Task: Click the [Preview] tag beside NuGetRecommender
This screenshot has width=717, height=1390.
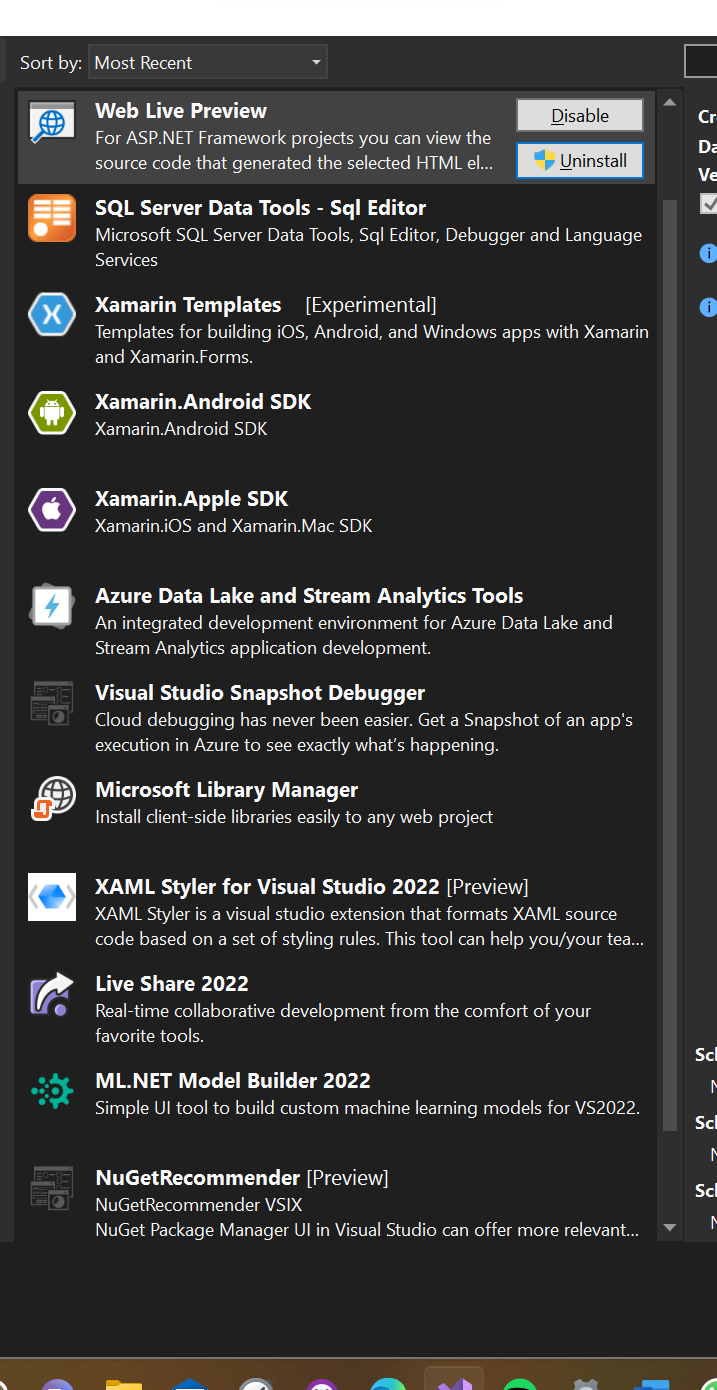Action: click(x=347, y=1178)
